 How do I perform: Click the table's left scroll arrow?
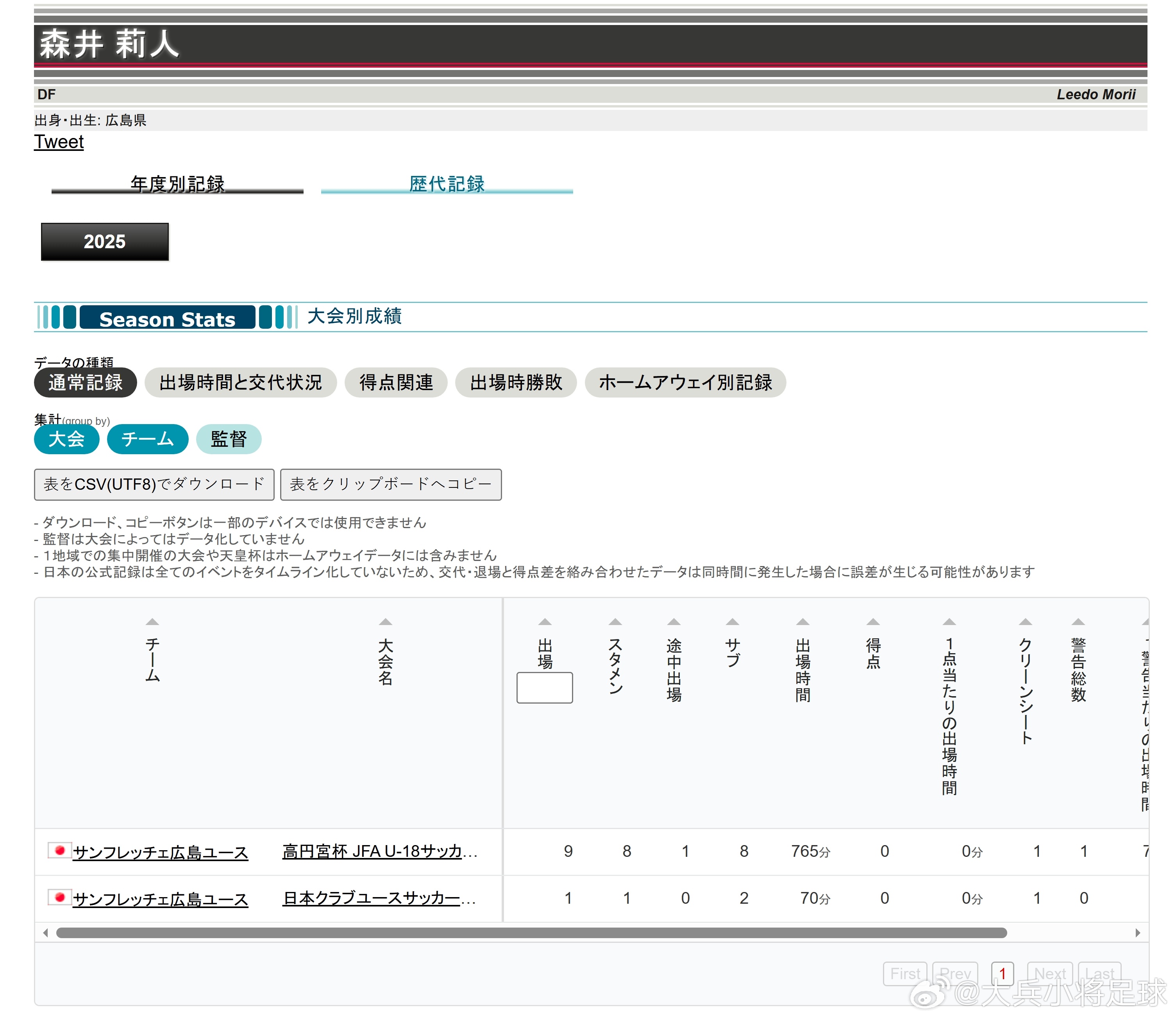click(46, 933)
